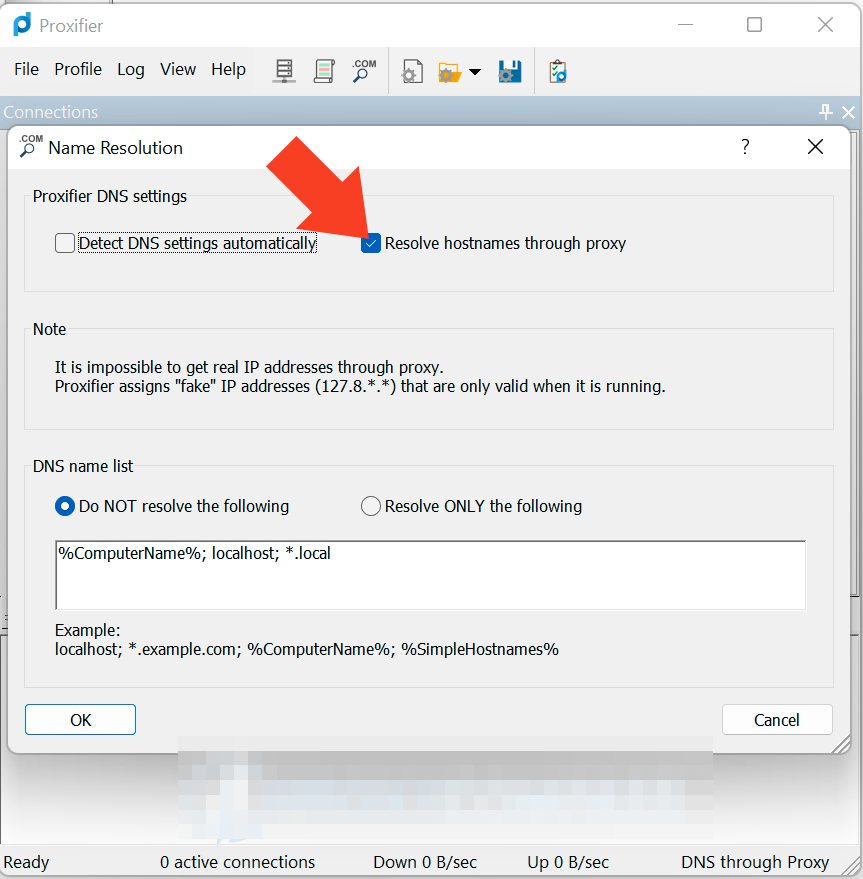Click Cancel in Name Resolution dialog
The width and height of the screenshot is (863, 879).
[x=777, y=720]
